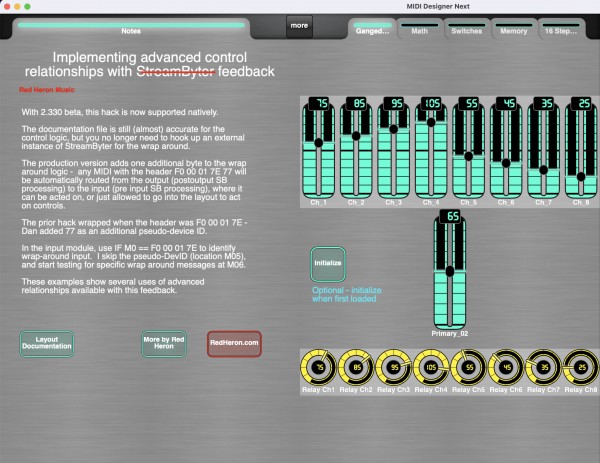600x463 pixels.
Task: Open Layout Documentation button
Action: (47, 343)
